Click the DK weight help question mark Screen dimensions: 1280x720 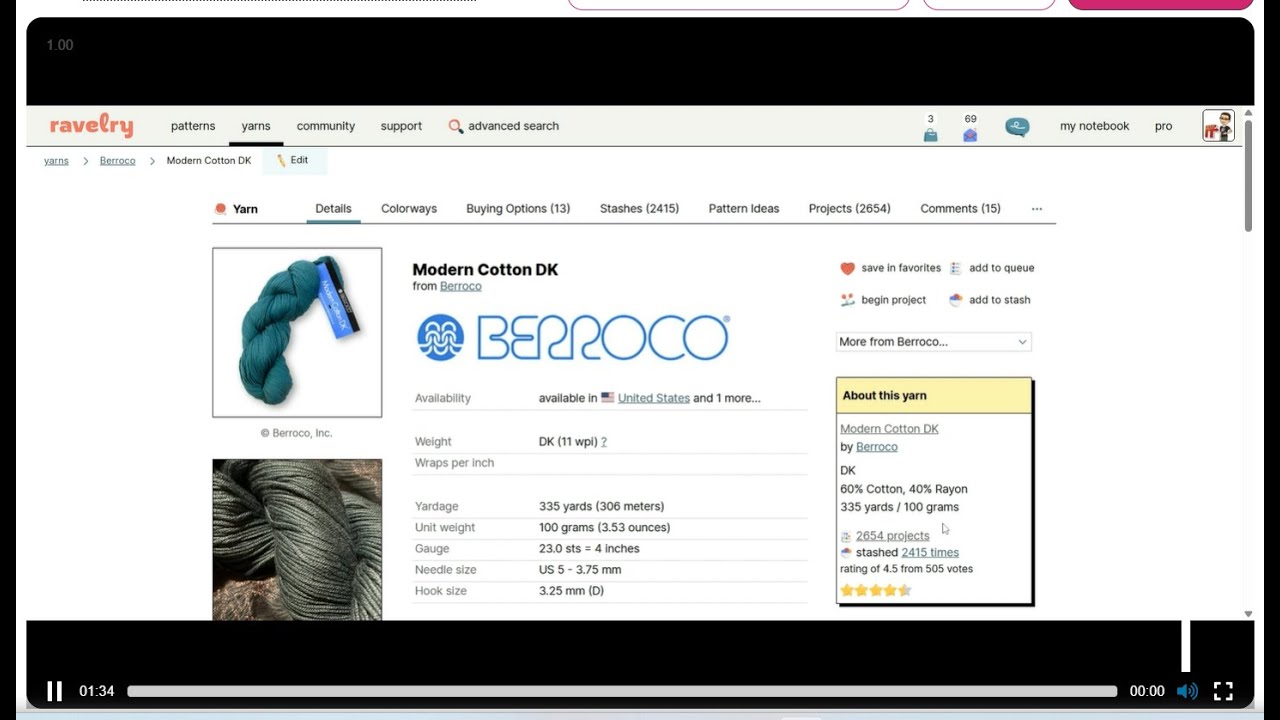tap(603, 442)
